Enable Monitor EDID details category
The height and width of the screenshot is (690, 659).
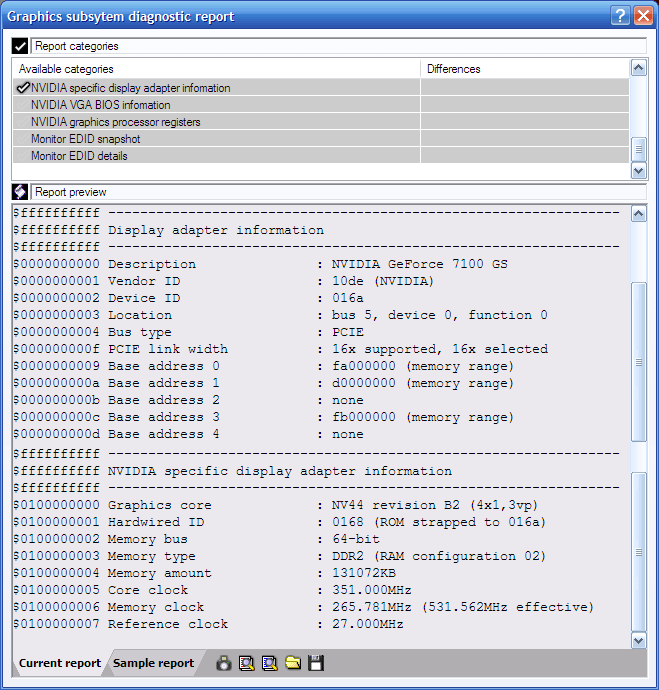[x=23, y=156]
